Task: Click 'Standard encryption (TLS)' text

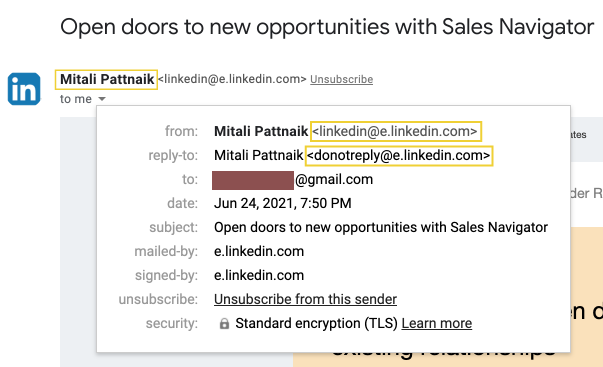Action: tap(316, 324)
